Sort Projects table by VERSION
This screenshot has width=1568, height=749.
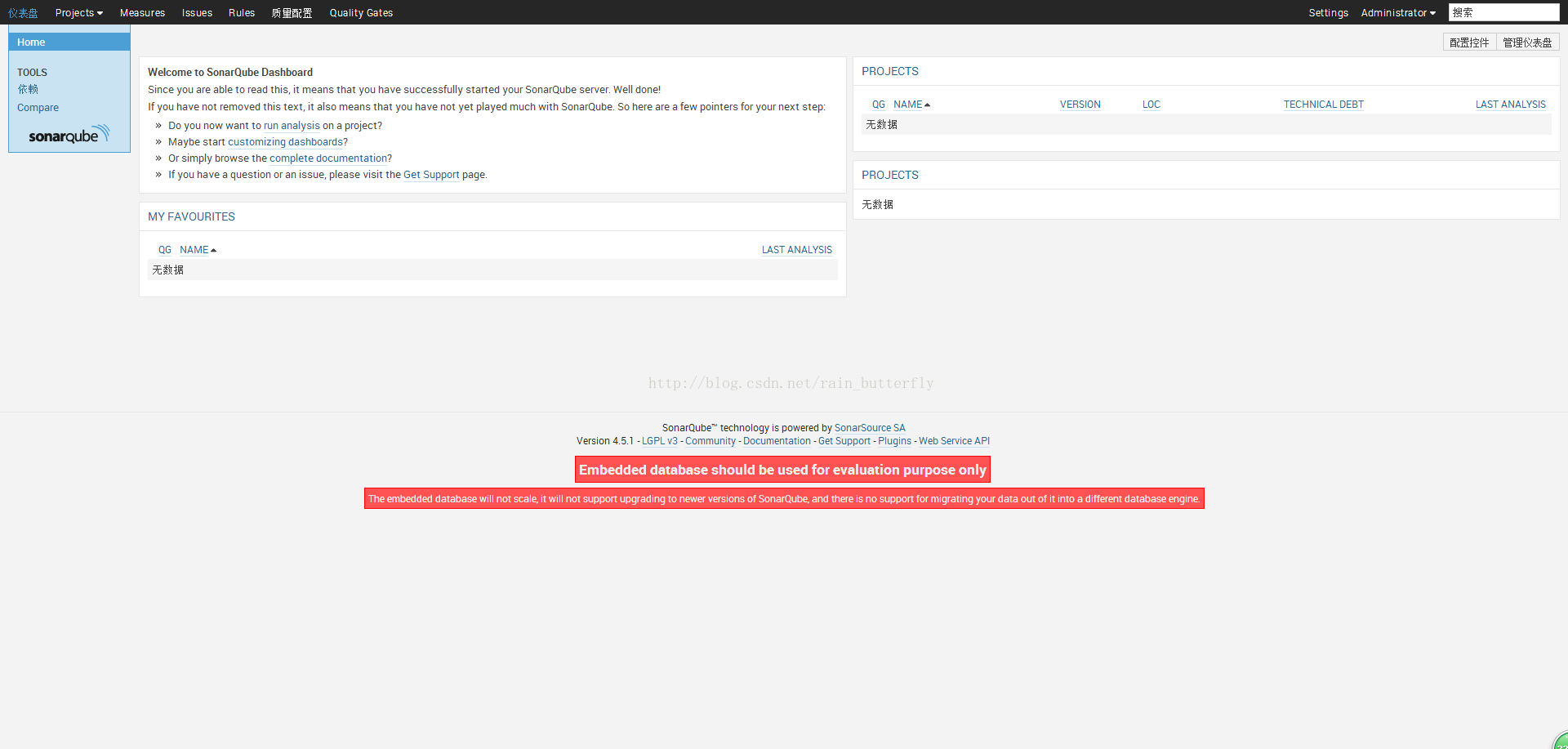coord(1080,105)
